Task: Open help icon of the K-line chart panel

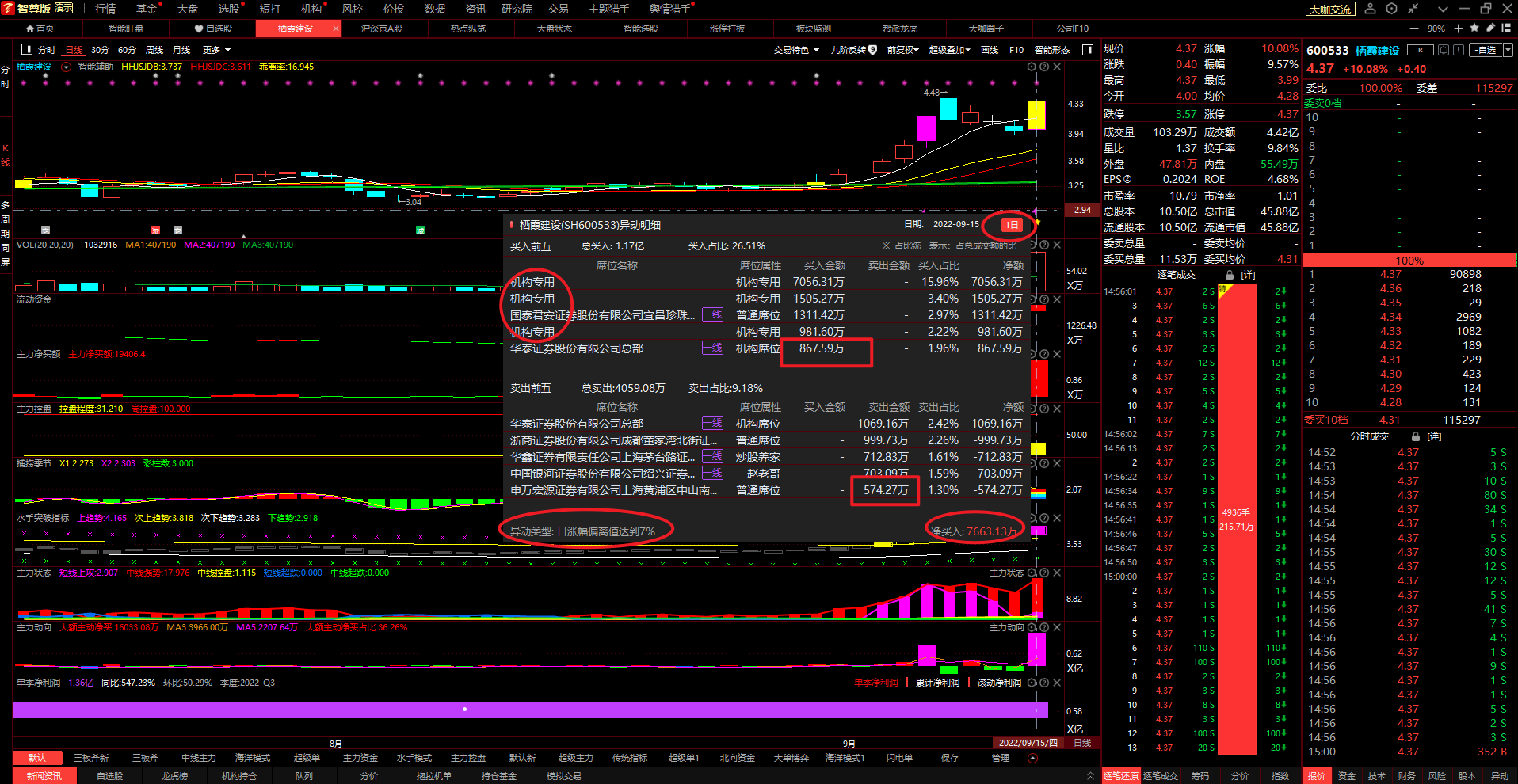Action: tap(1044, 67)
